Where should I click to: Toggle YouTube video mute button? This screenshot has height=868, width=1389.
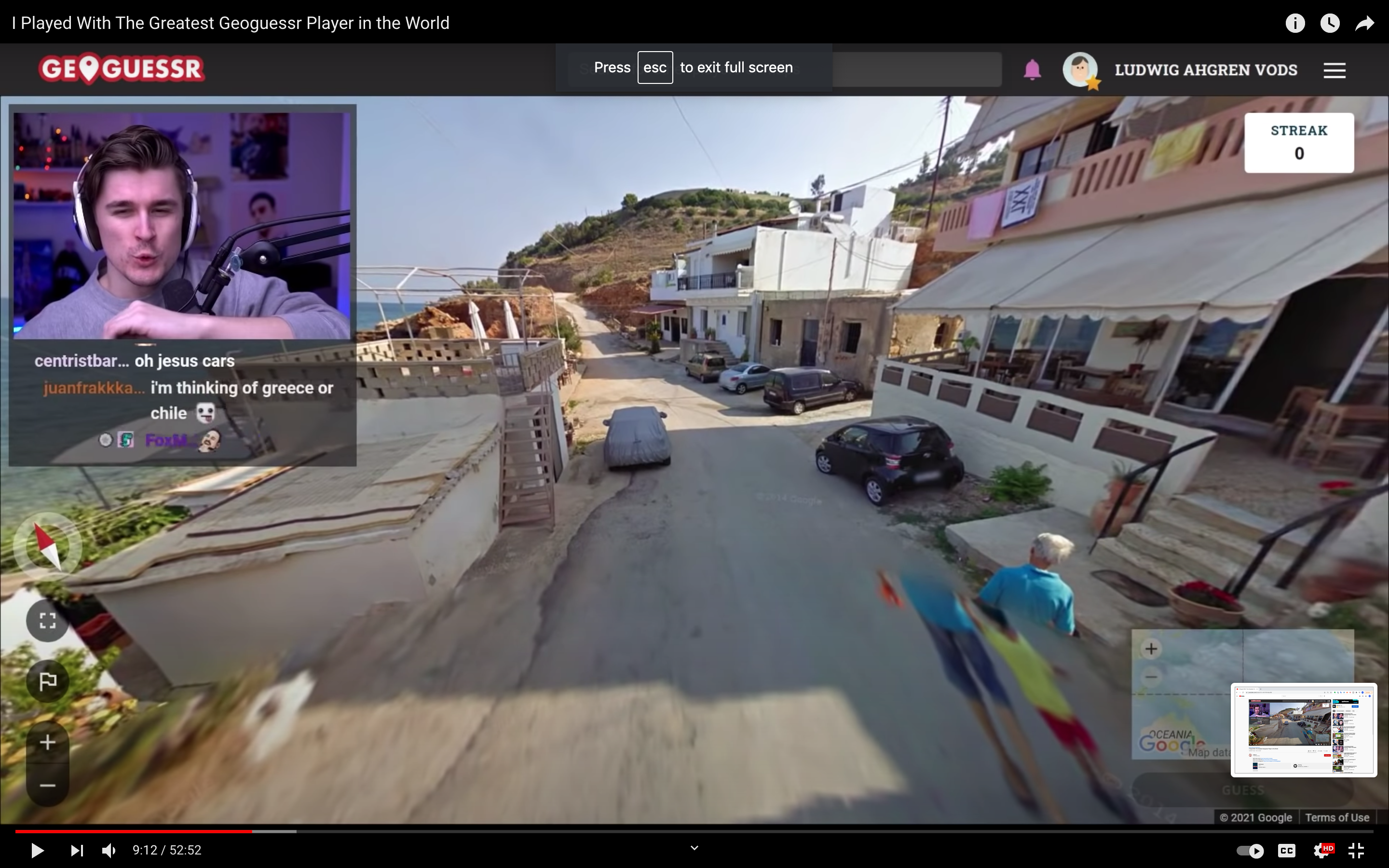pos(110,849)
